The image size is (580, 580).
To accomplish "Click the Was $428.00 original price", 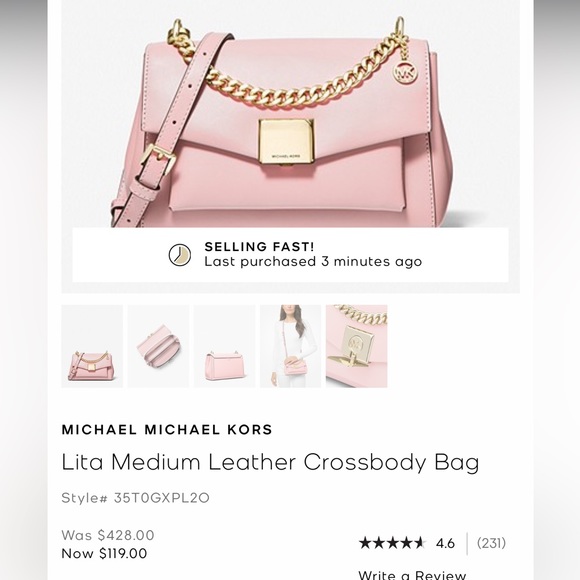I will click(108, 535).
